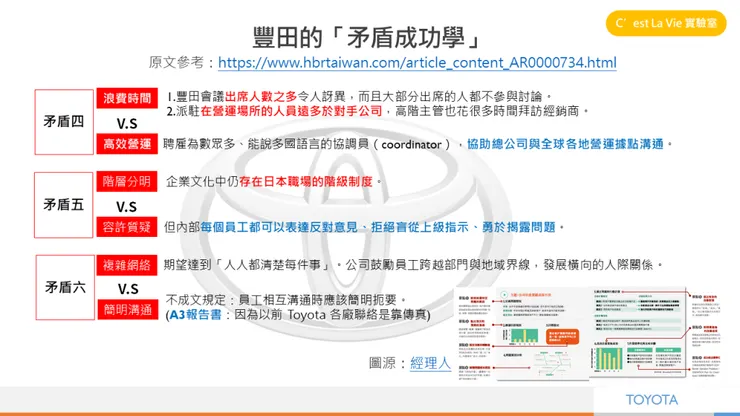The width and height of the screenshot is (740, 416).
Task: Open the hbrtaiwan.com article link
Action: [417, 62]
